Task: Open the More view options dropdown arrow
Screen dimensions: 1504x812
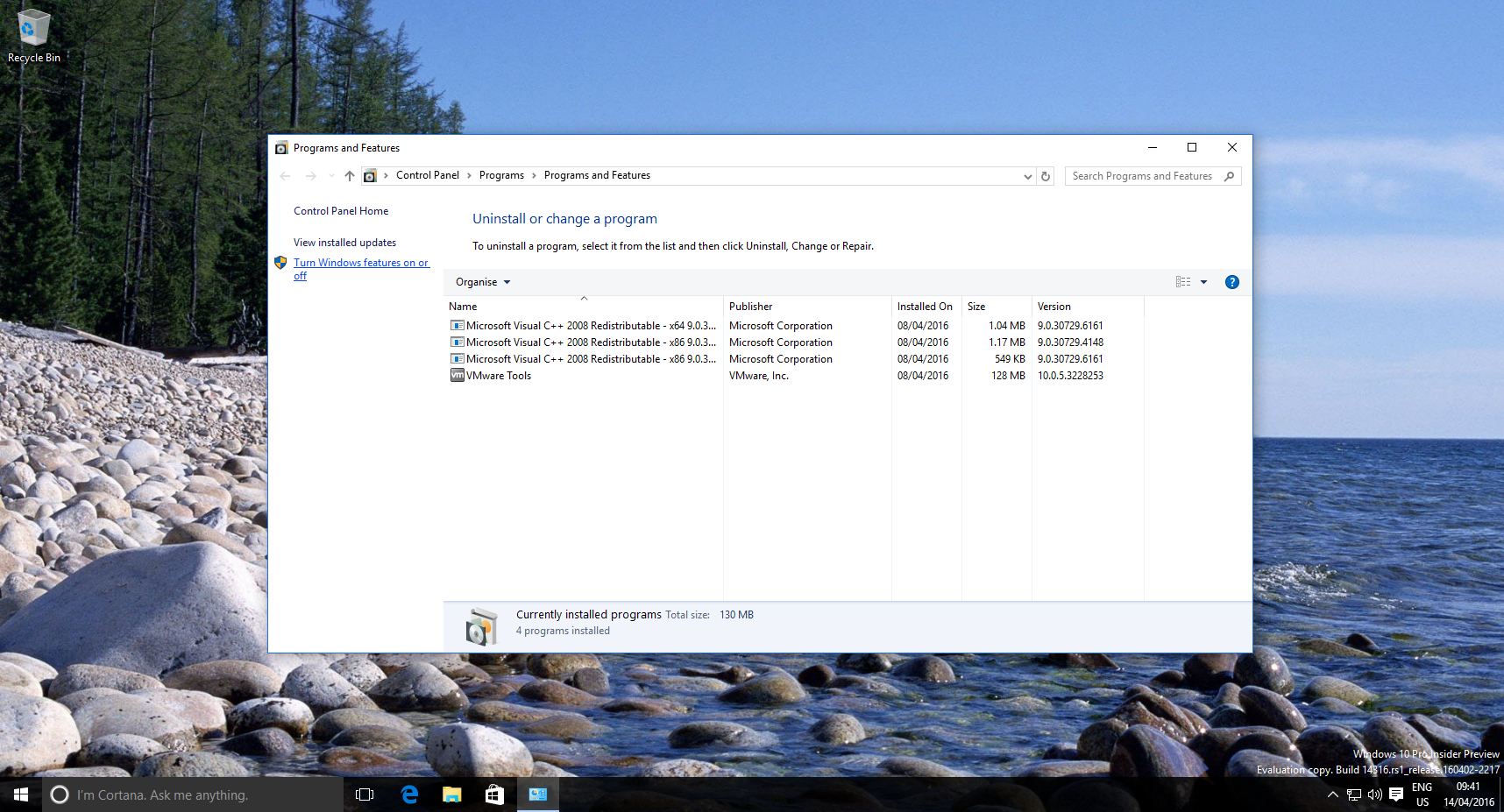Action: [1203, 282]
